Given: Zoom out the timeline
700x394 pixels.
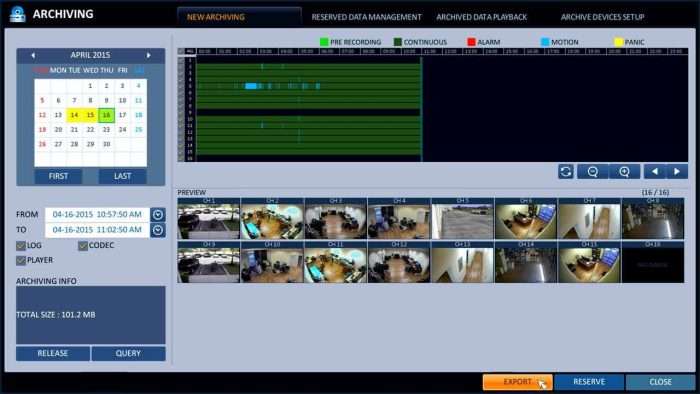Looking at the screenshot, I should click(592, 172).
